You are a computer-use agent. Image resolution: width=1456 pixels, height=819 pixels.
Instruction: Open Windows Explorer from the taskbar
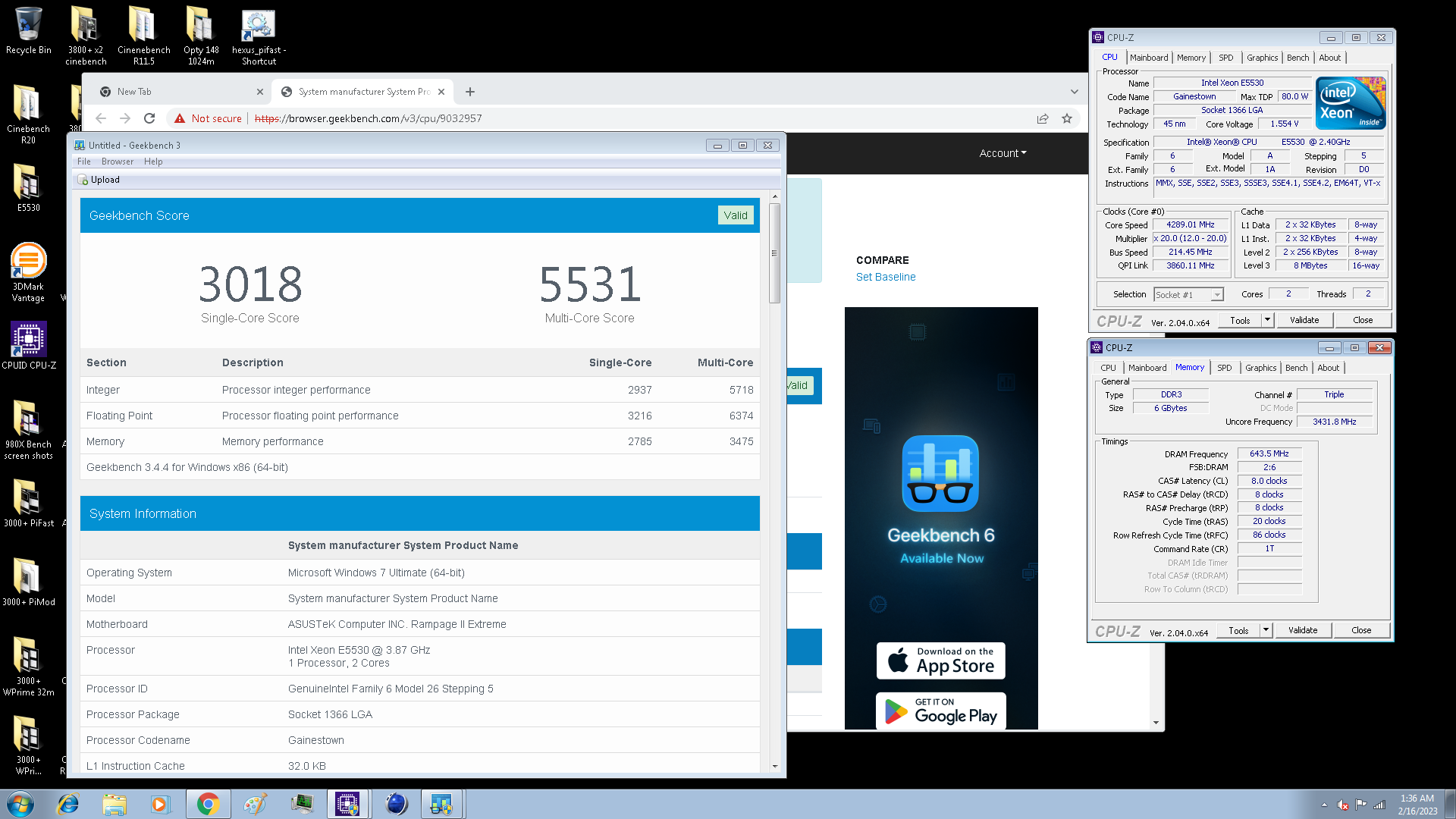(x=115, y=804)
